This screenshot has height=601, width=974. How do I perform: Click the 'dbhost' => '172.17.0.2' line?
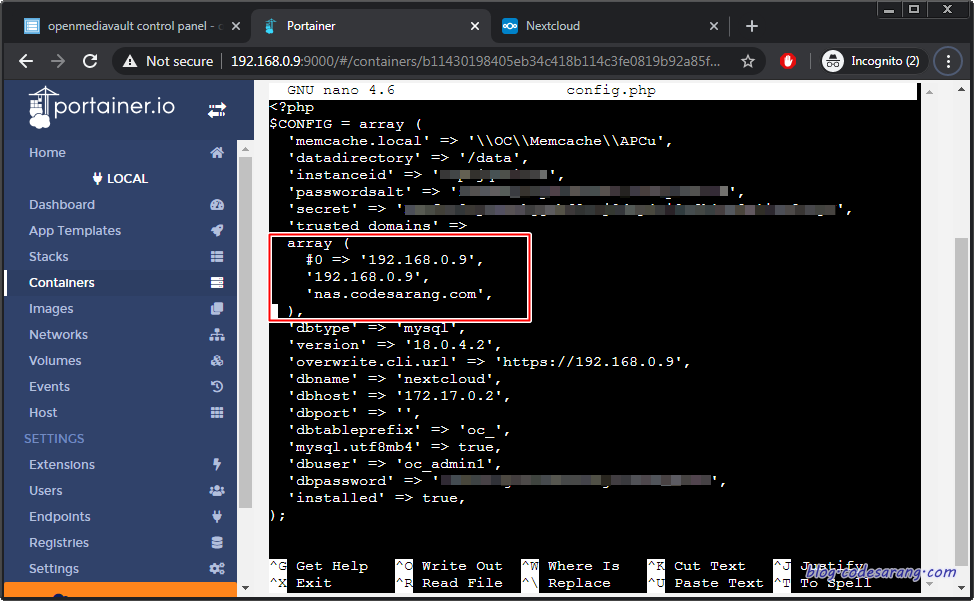(398, 395)
